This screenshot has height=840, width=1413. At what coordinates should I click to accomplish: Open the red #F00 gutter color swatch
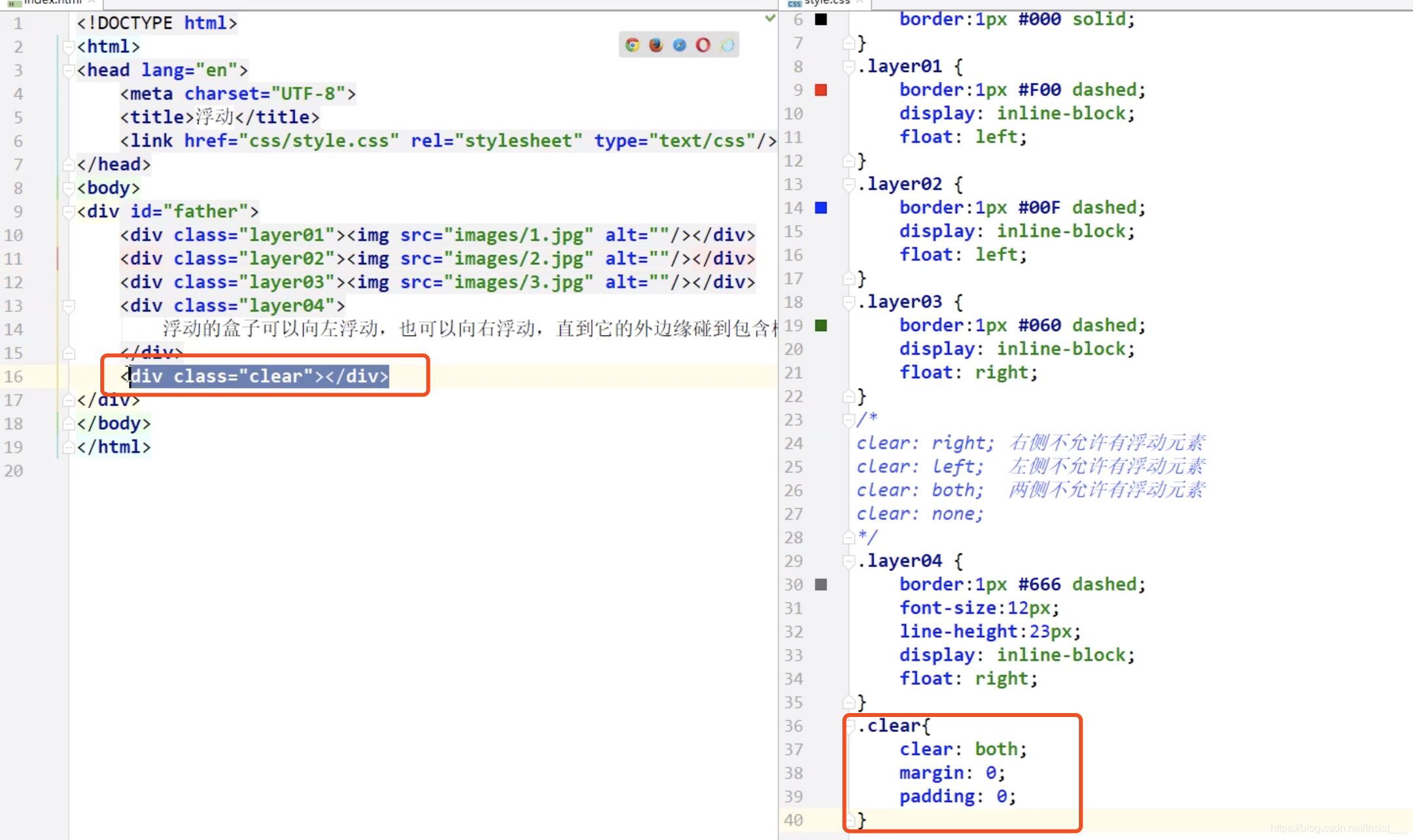pyautogui.click(x=821, y=90)
